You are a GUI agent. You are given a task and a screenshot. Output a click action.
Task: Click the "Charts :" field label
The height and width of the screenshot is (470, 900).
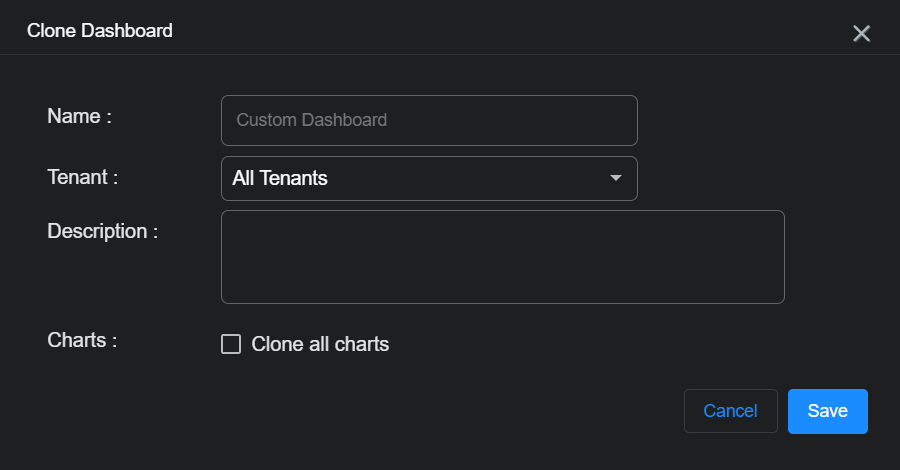tap(82, 340)
